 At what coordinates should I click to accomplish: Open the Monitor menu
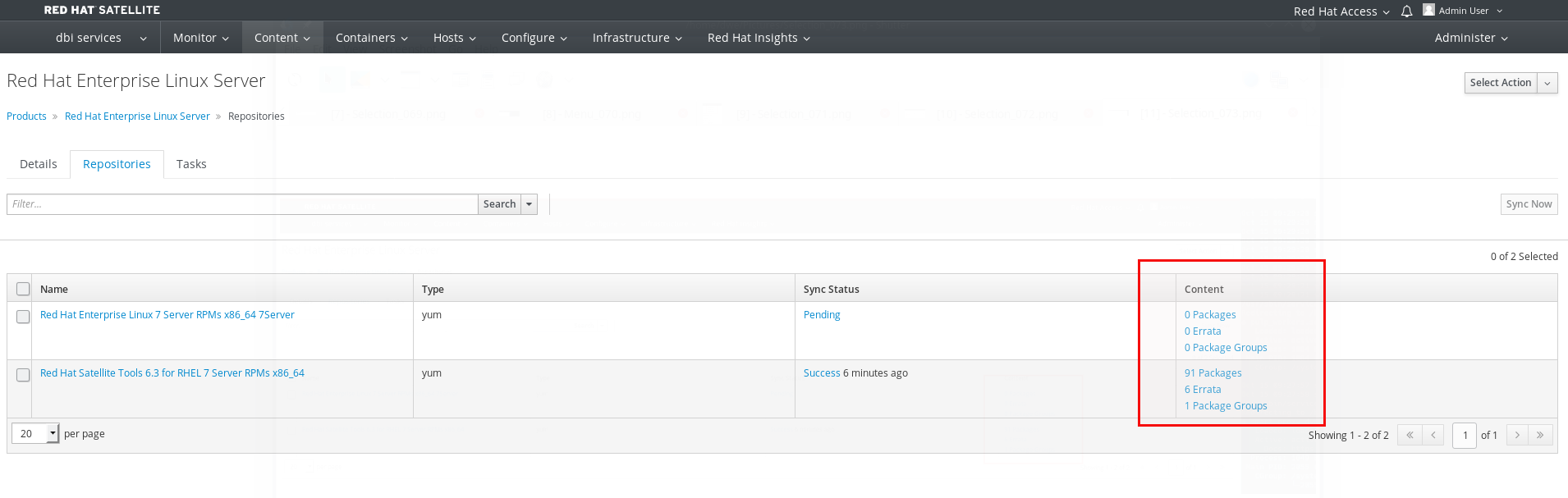point(201,38)
